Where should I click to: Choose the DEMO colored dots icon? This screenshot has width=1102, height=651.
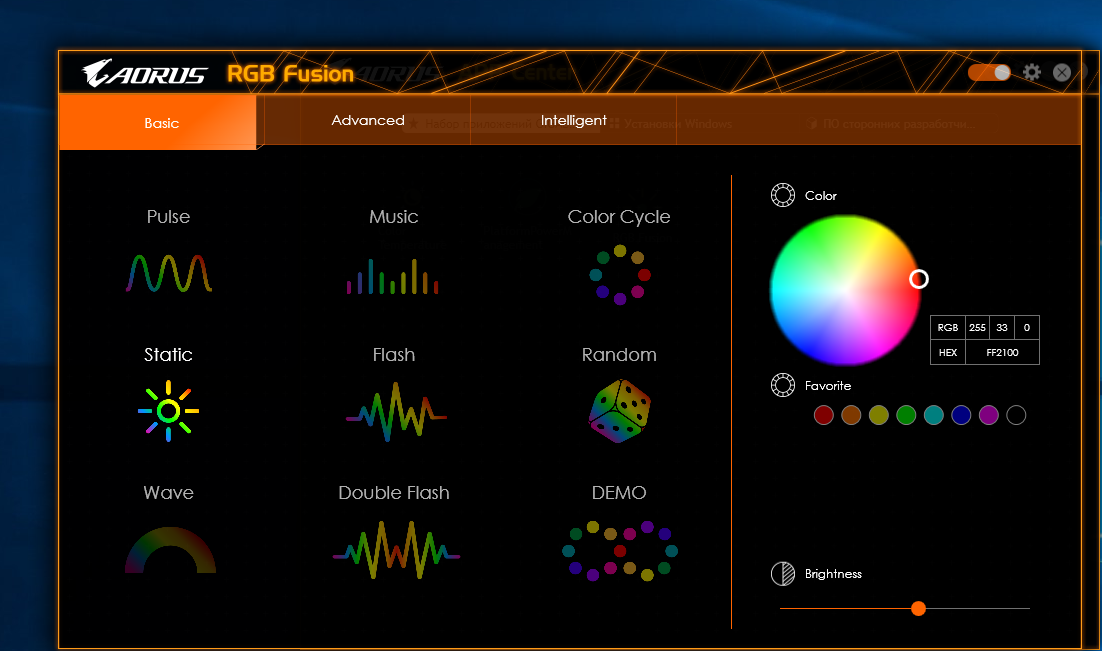(x=620, y=550)
